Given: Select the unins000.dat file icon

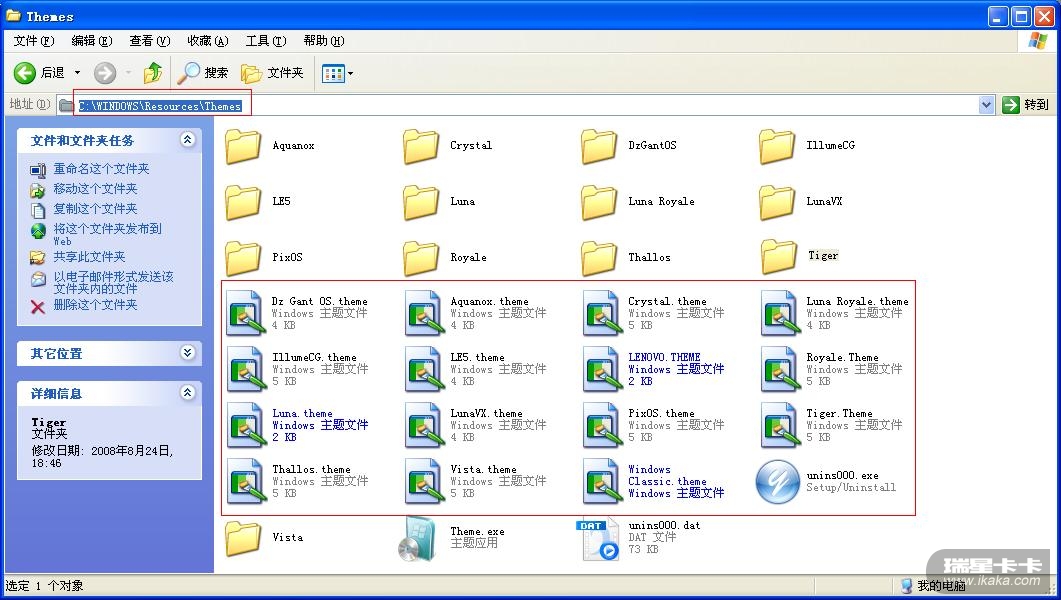Looking at the screenshot, I should [599, 539].
